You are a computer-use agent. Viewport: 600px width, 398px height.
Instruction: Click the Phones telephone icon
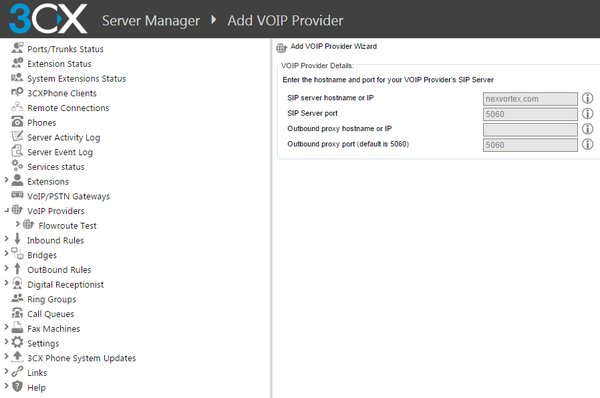click(x=17, y=122)
